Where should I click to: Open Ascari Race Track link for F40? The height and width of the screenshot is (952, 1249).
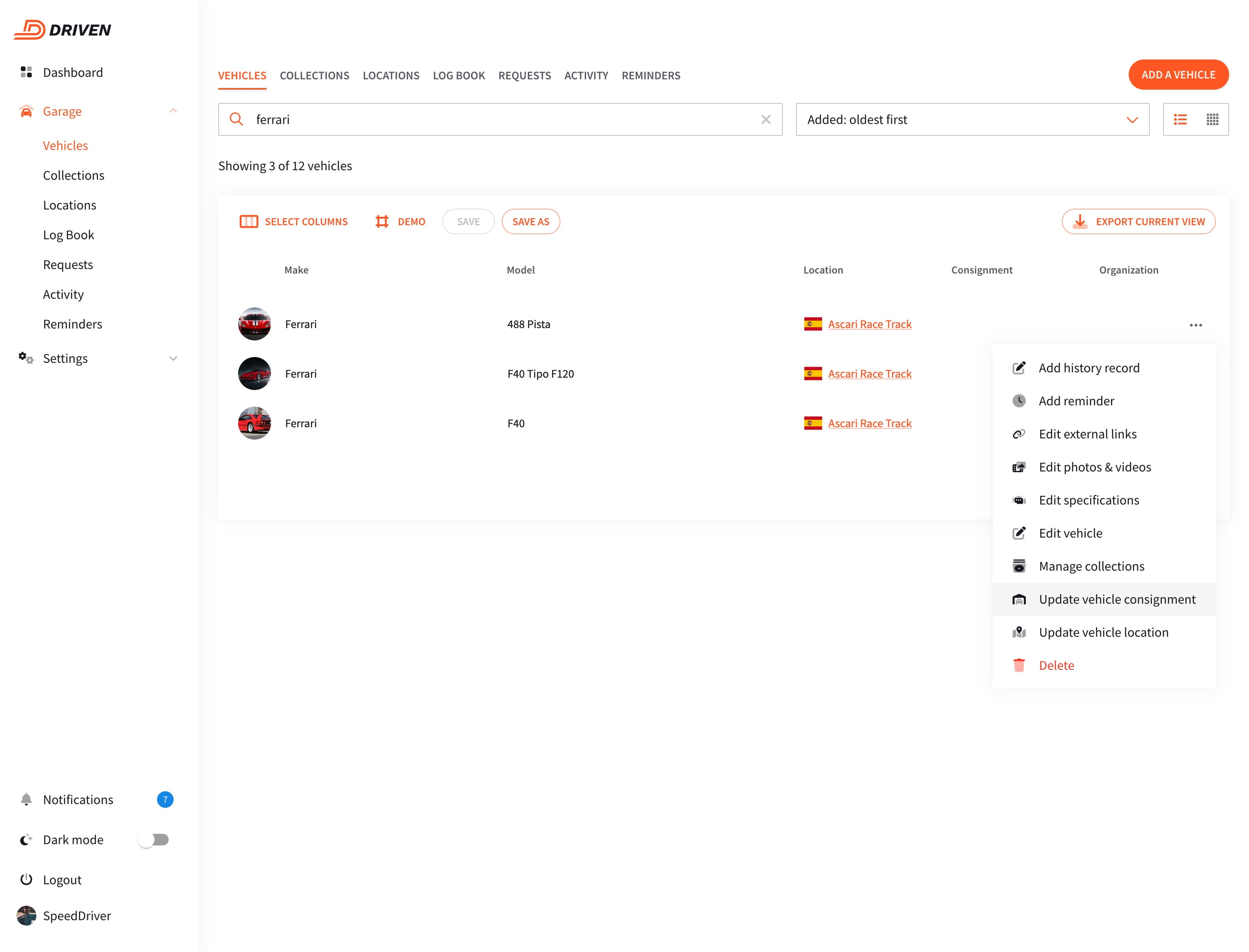869,423
